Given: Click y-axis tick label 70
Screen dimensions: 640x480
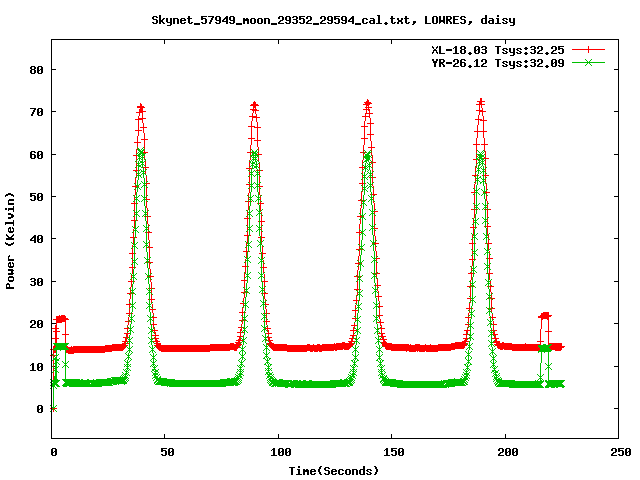Looking at the screenshot, I should click(x=36, y=112).
